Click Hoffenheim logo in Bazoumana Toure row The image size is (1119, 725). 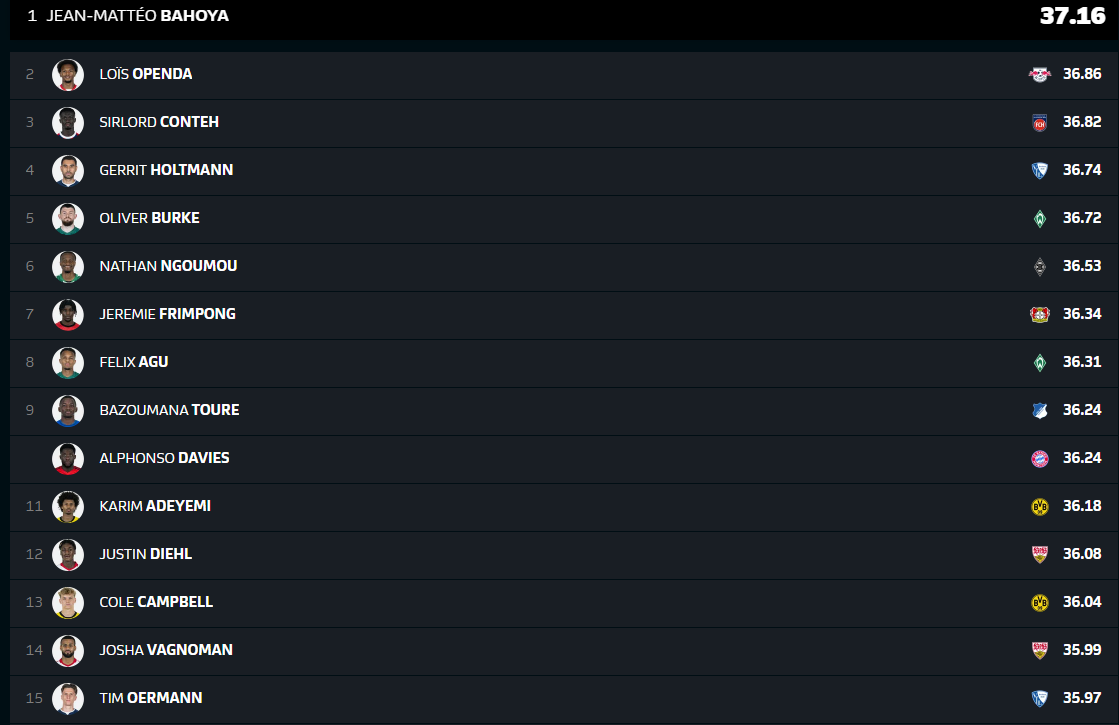pos(1040,411)
